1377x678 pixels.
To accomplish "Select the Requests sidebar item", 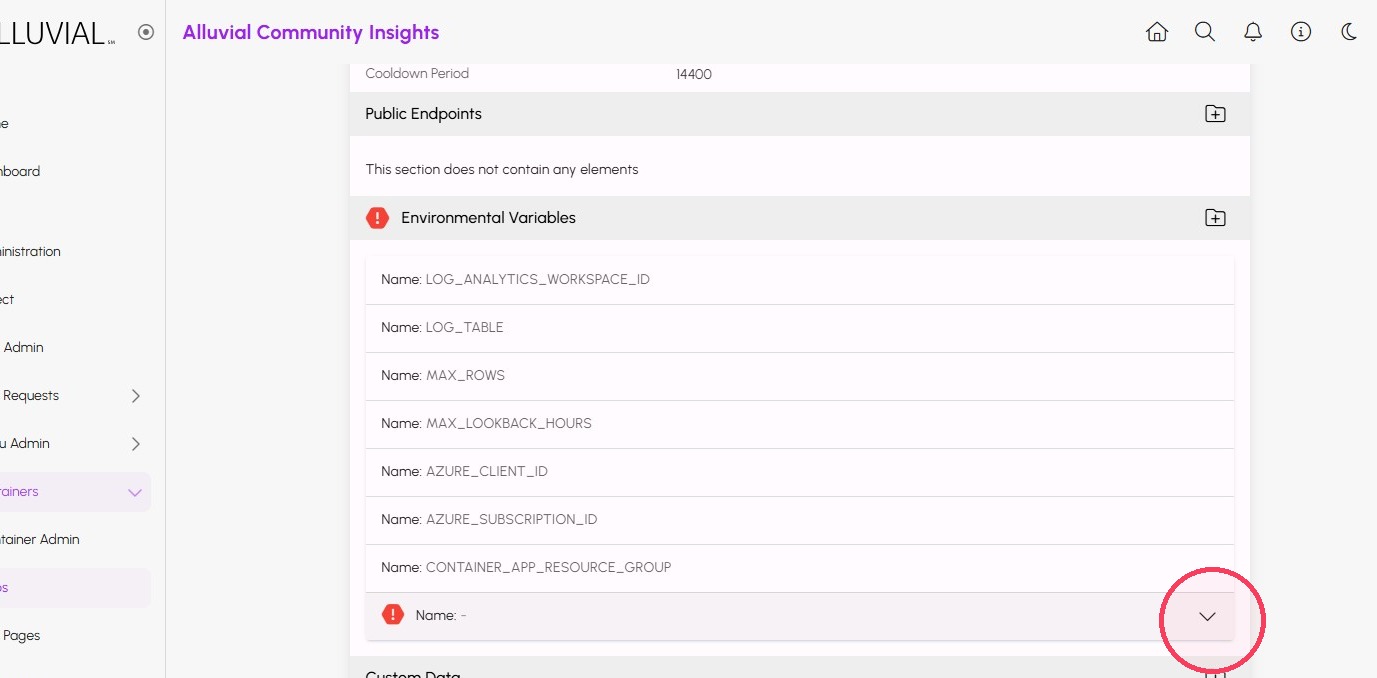I will (x=30, y=396).
